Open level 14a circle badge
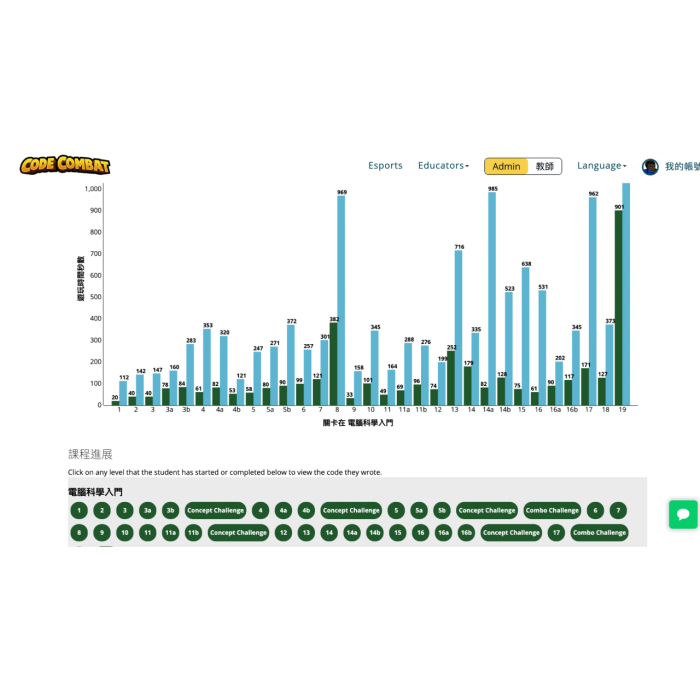This screenshot has width=700, height=700. (x=352, y=533)
